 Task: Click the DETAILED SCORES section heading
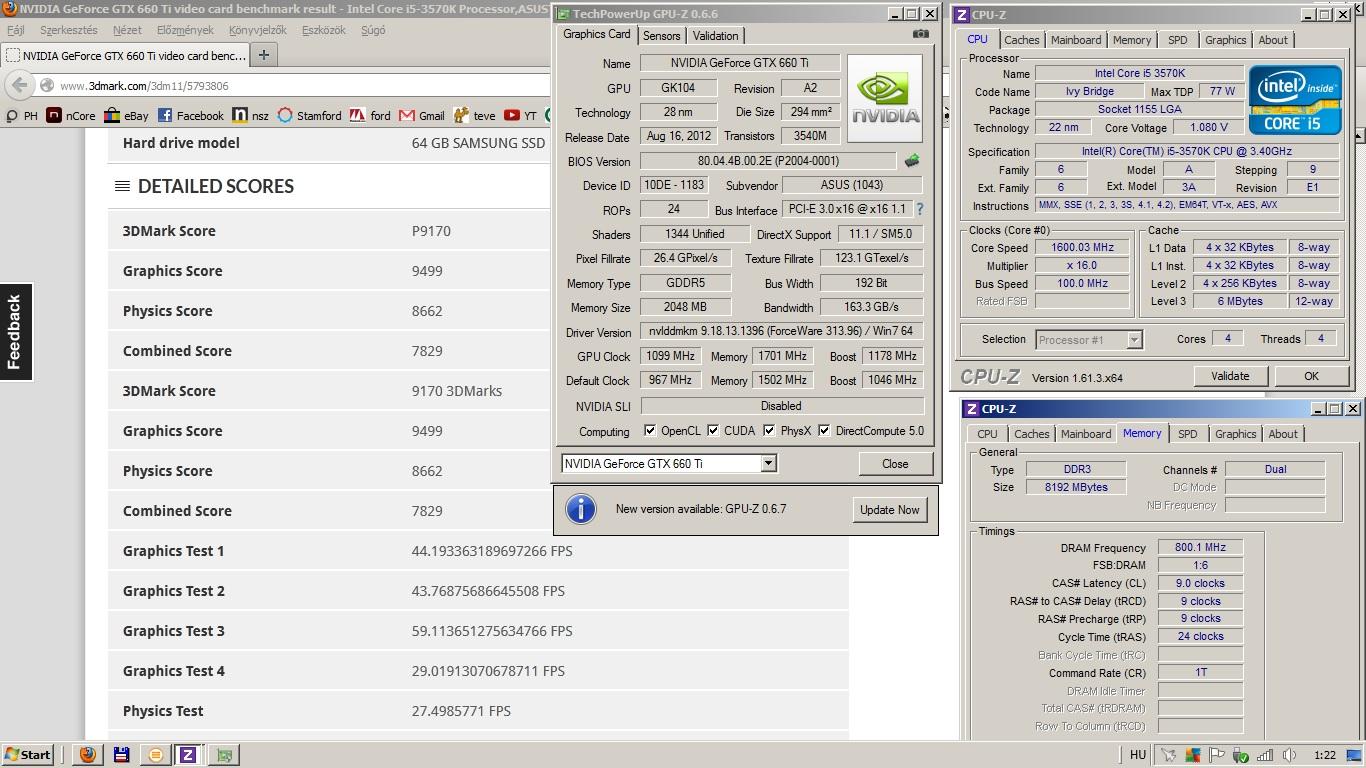[x=215, y=186]
